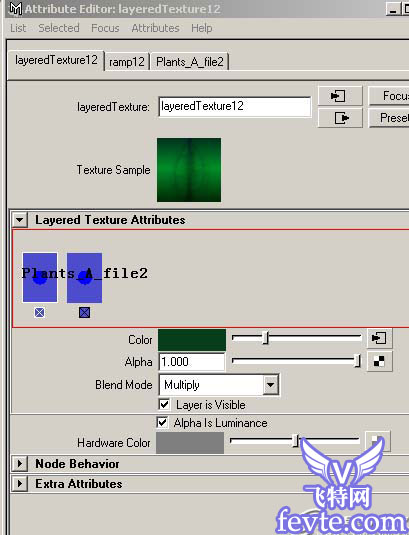Remove second layer via its X box

click(x=85, y=312)
